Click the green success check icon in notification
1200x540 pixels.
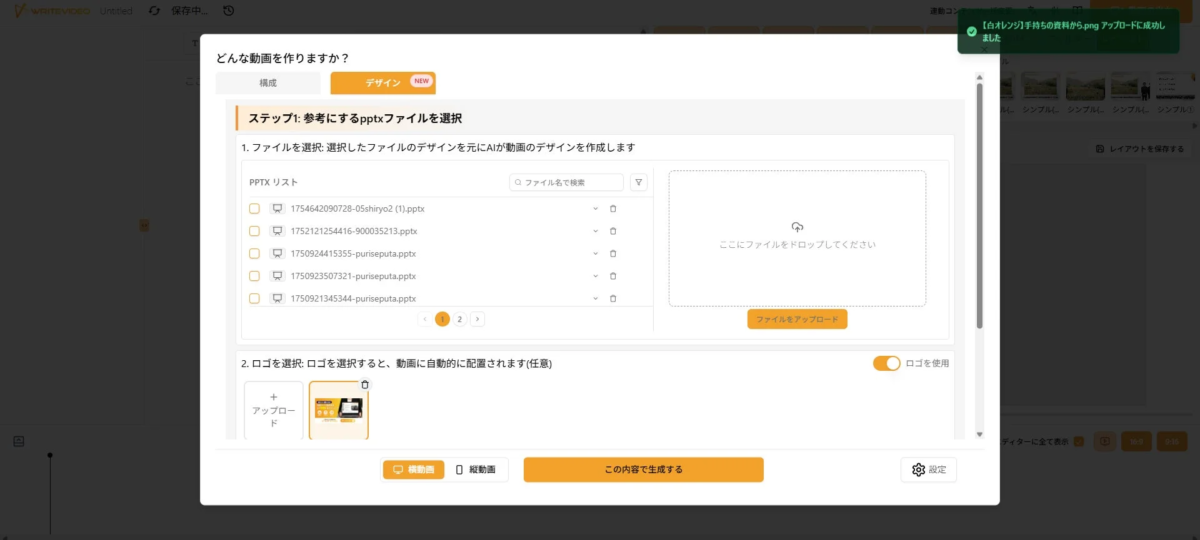(971, 31)
